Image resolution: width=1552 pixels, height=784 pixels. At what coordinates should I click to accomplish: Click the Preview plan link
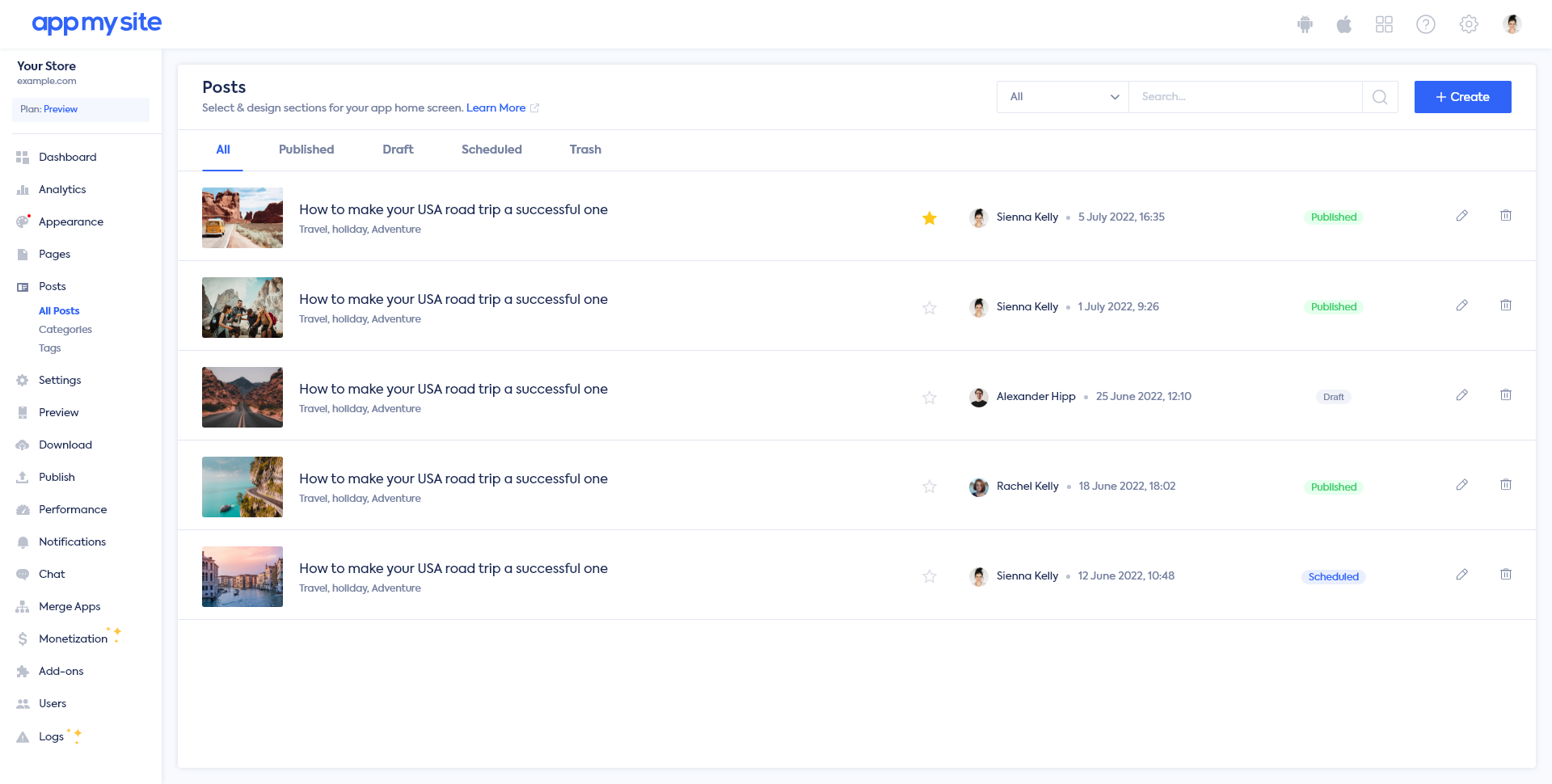61,109
